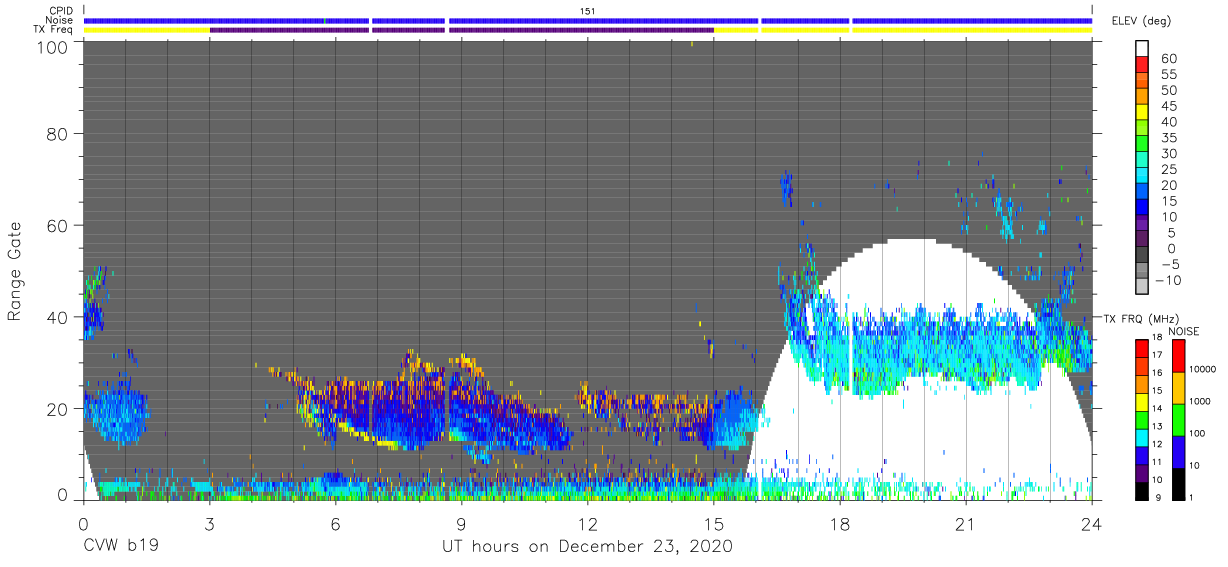
Task: Click the cyan 12 MHz TX frequency swatch
Action: tap(1144, 436)
